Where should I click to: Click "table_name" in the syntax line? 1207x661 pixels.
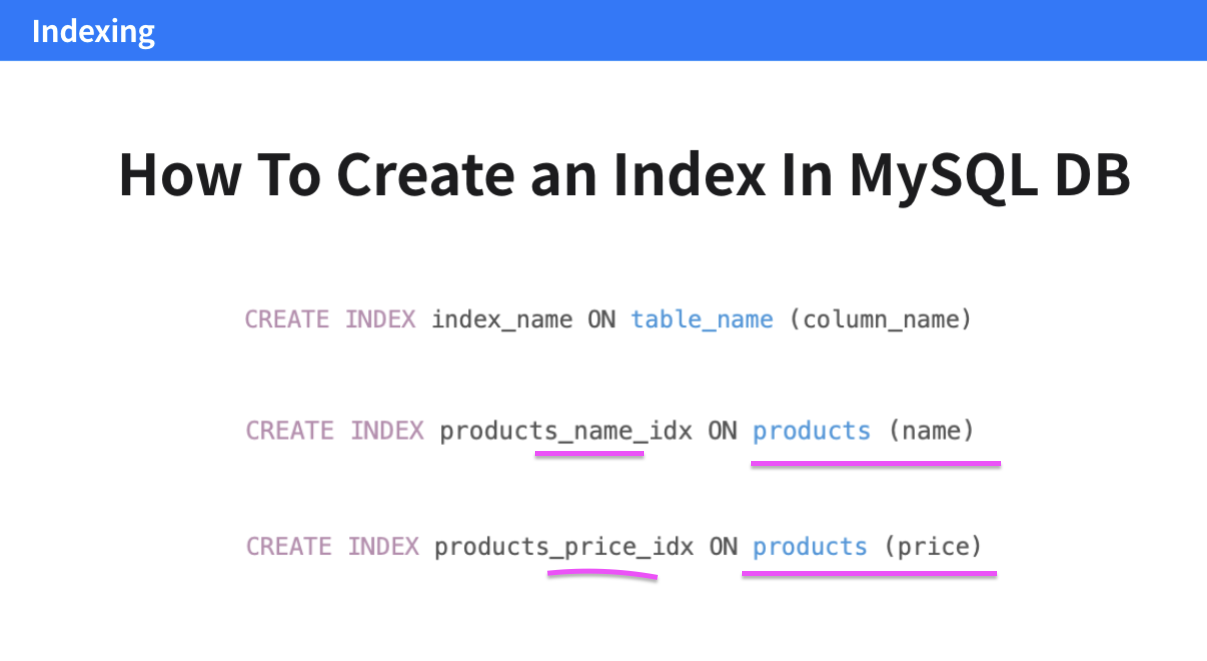click(x=702, y=320)
